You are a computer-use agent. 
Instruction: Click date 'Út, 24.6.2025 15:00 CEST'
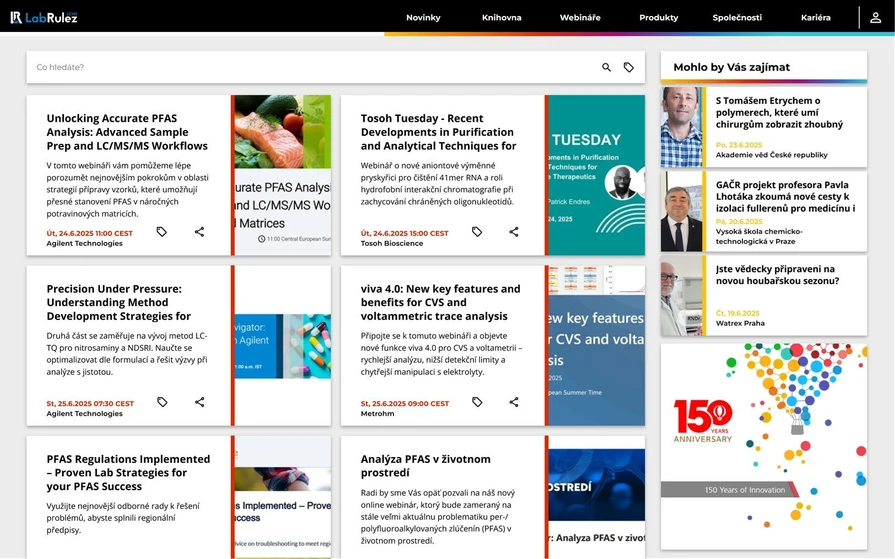(405, 233)
